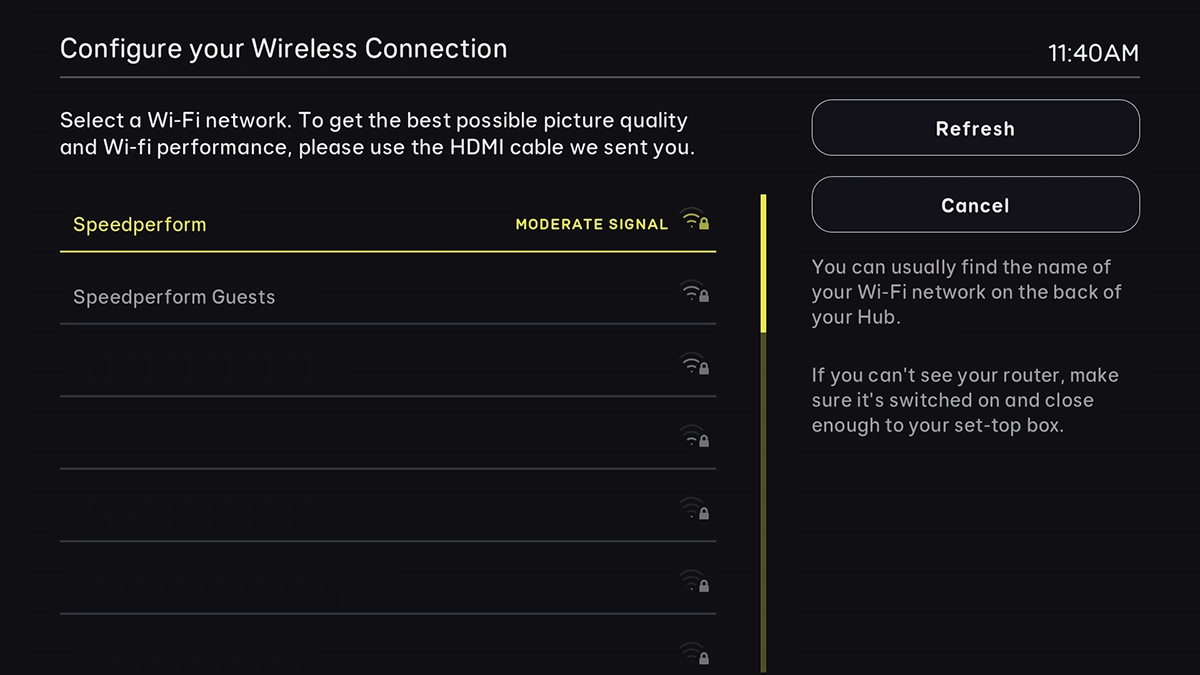
Task: Click the Wi-Fi icon on the third network row
Action: point(691,363)
